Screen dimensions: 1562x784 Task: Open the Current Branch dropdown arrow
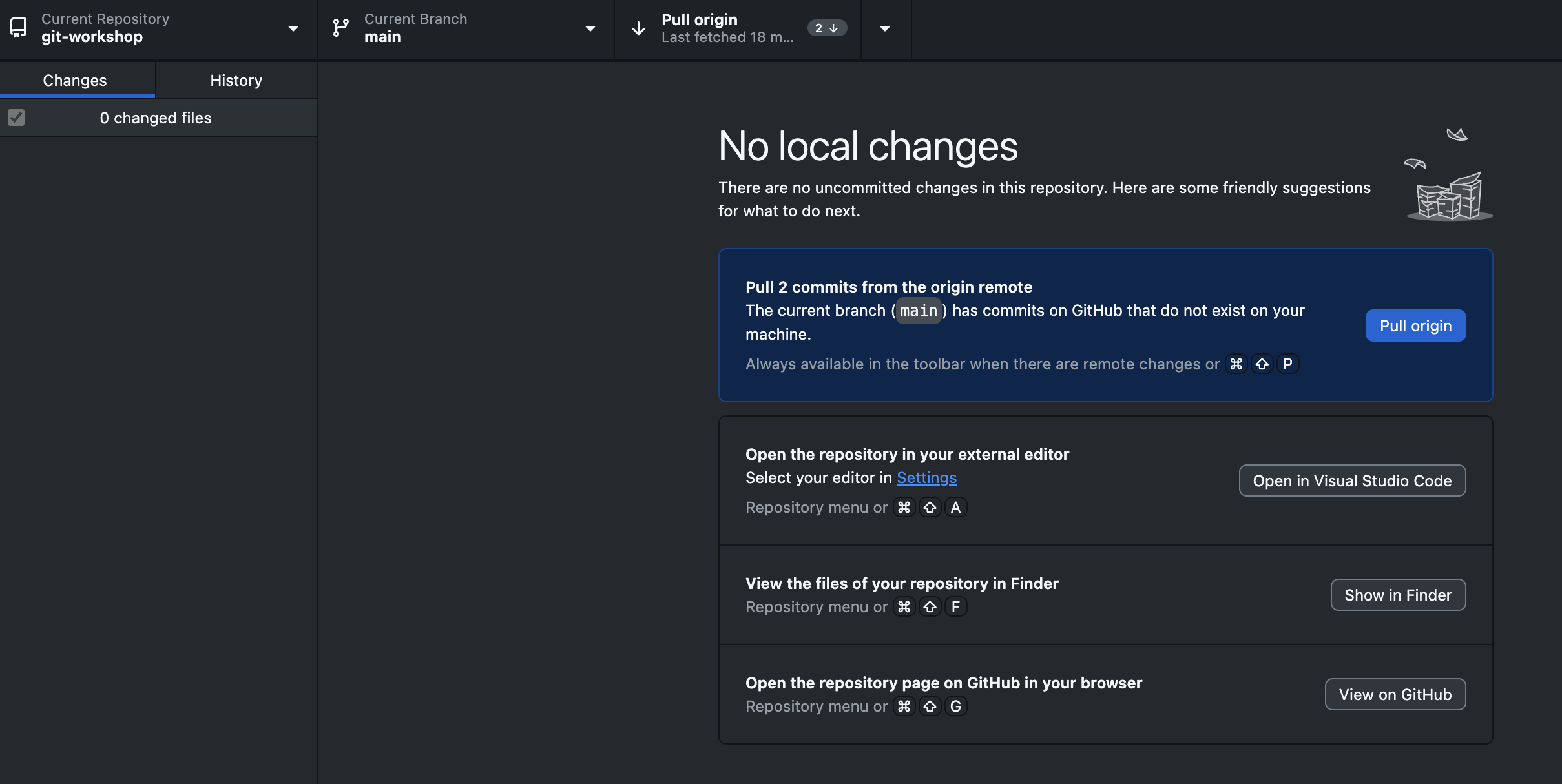pos(590,29)
